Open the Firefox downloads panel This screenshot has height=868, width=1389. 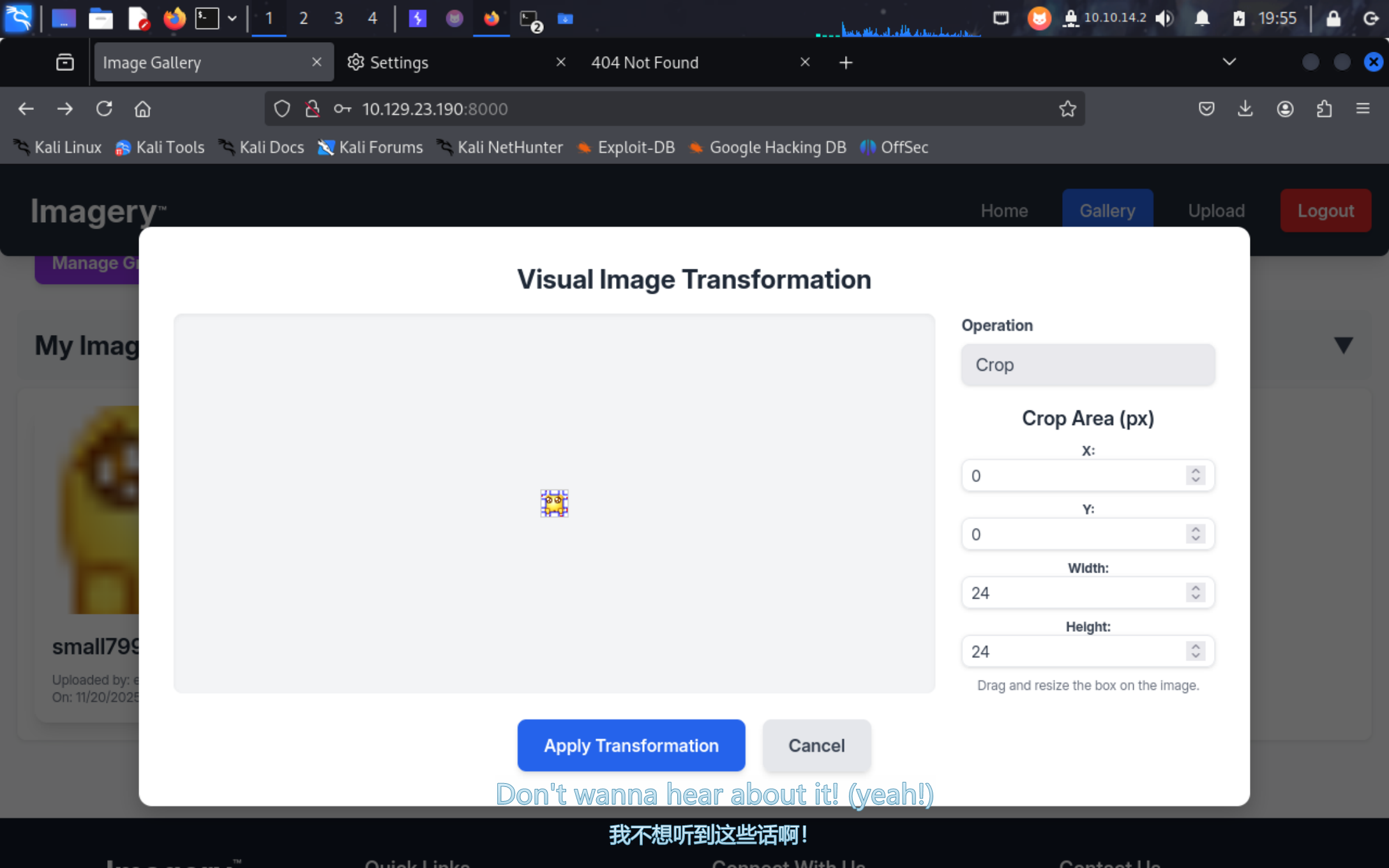click(x=1245, y=109)
